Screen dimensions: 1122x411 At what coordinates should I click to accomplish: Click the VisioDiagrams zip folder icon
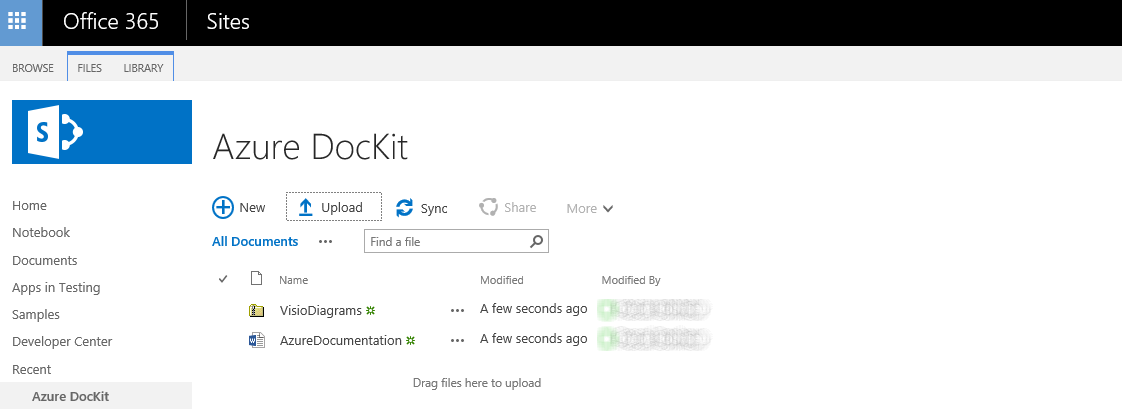click(256, 310)
